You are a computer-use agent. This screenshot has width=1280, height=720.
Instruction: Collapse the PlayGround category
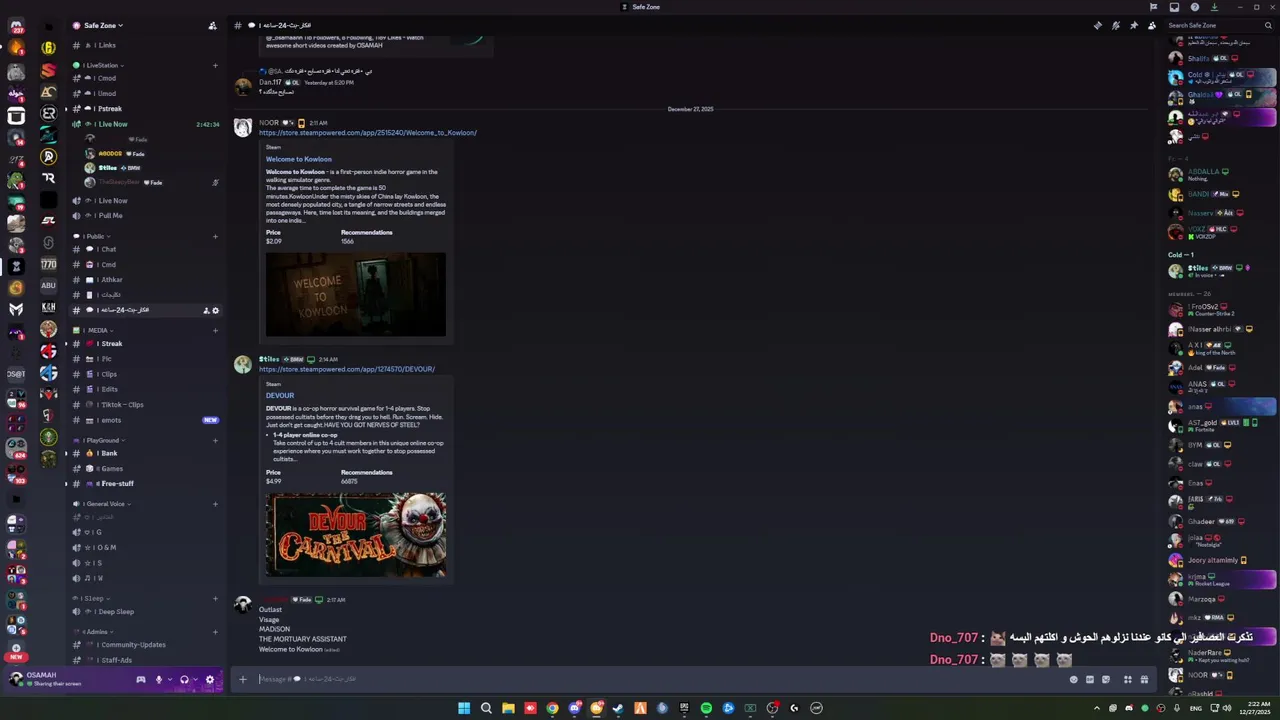coord(97,440)
